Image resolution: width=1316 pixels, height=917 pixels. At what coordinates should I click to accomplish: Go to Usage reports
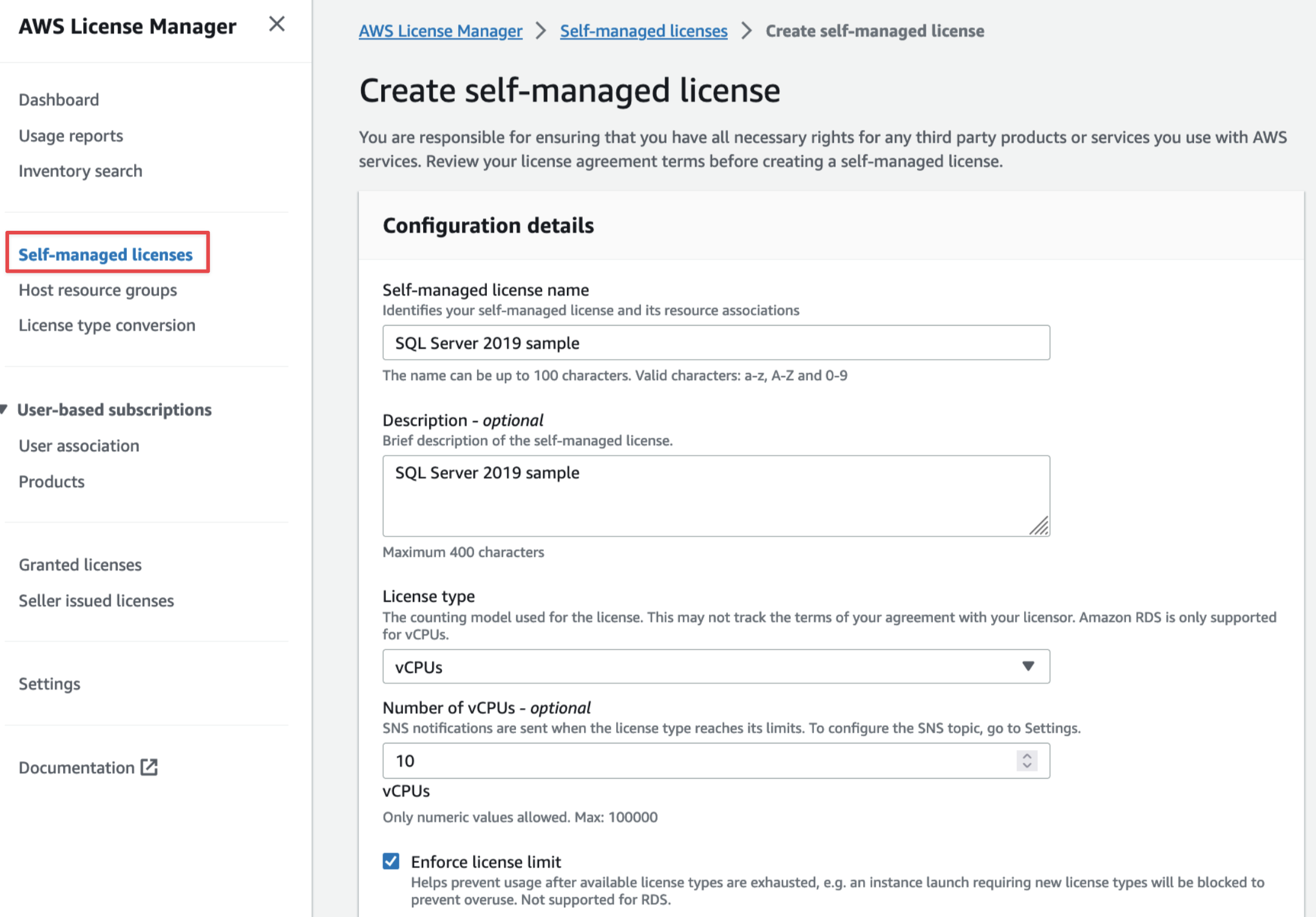[x=71, y=135]
